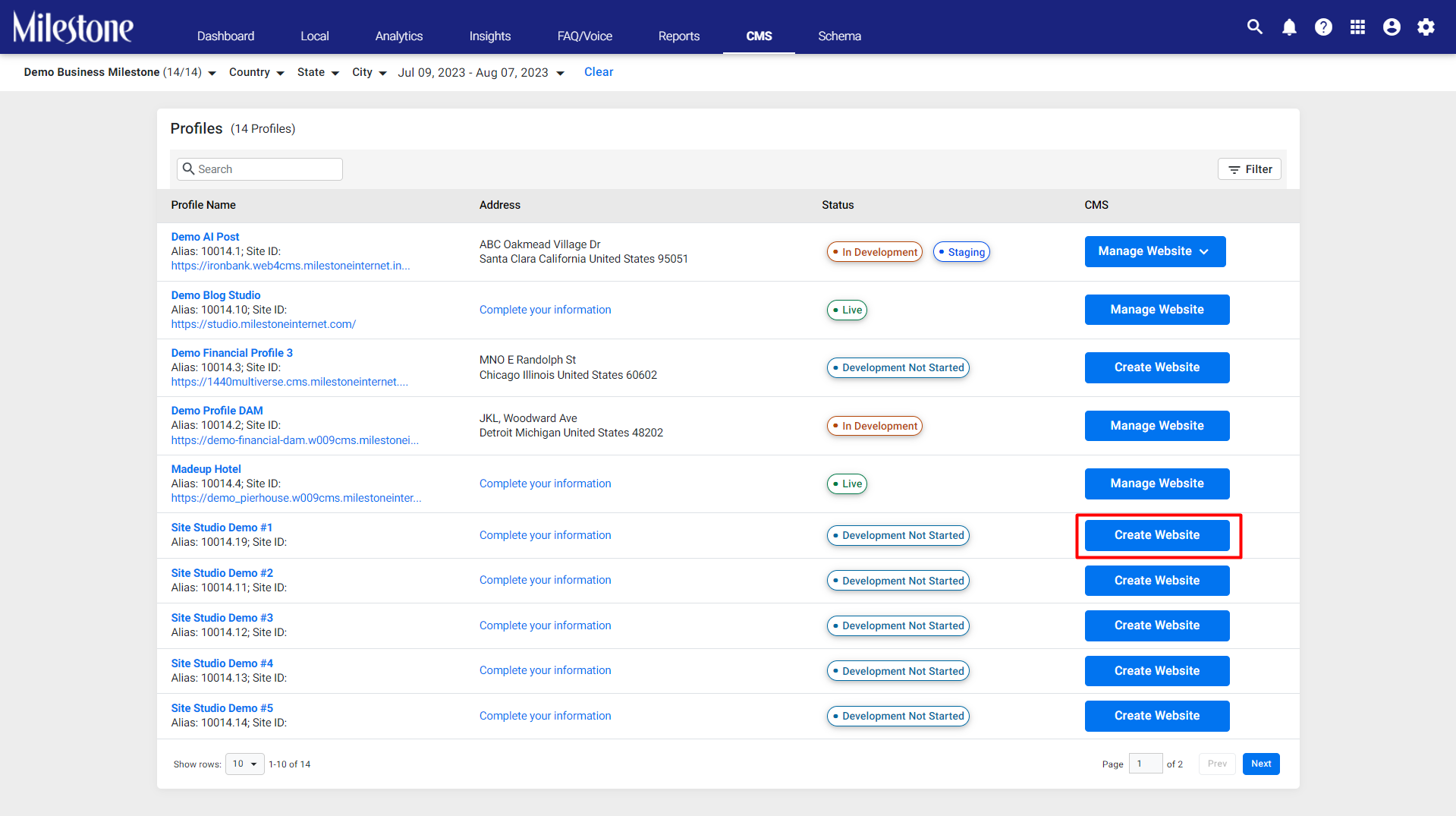Open the Site Studio Demo #1 profile
Image resolution: width=1456 pixels, height=816 pixels.
(x=222, y=528)
